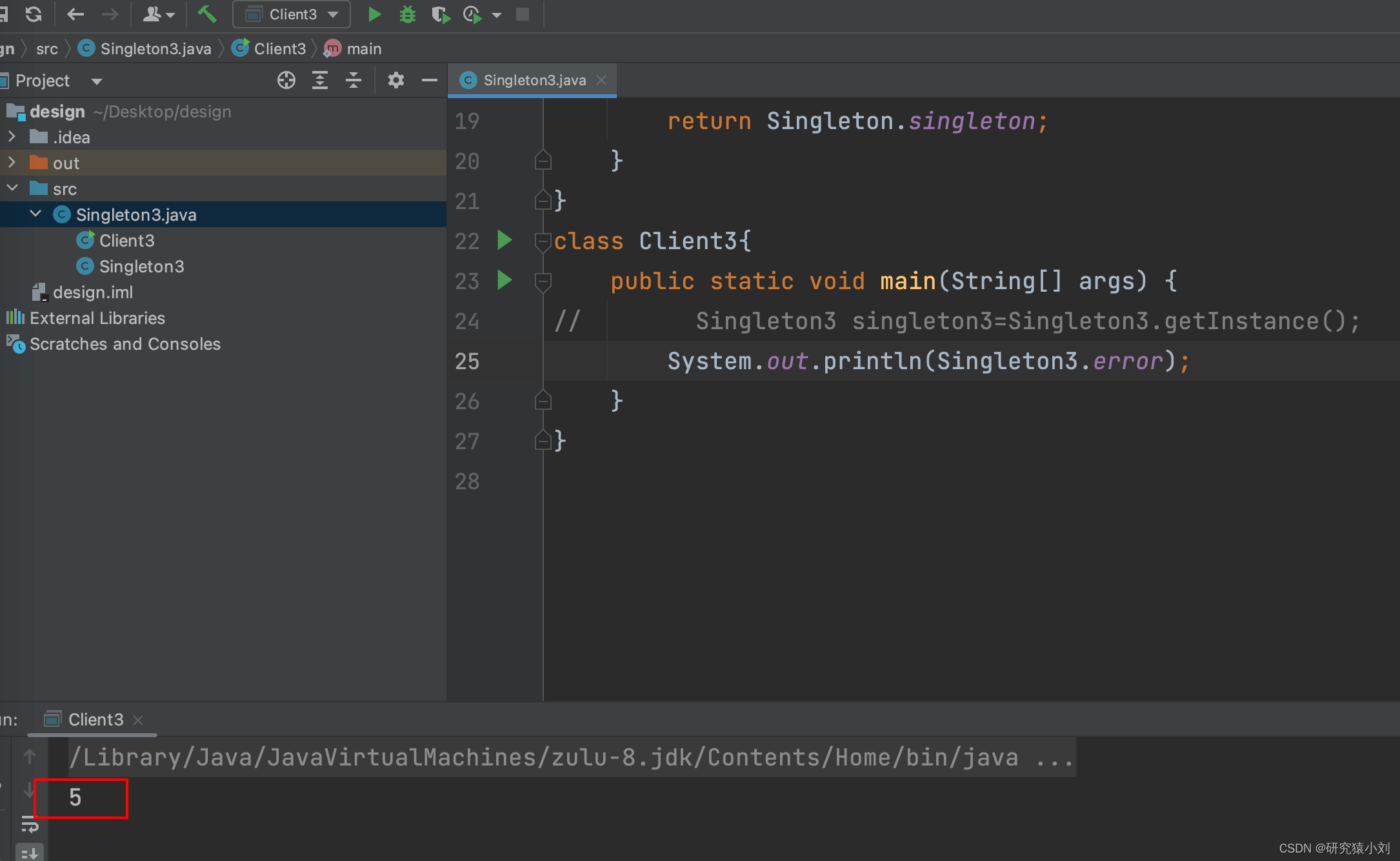Click the Synchronize refresh icon in toolbar
This screenshot has height=861, width=1400.
click(34, 14)
